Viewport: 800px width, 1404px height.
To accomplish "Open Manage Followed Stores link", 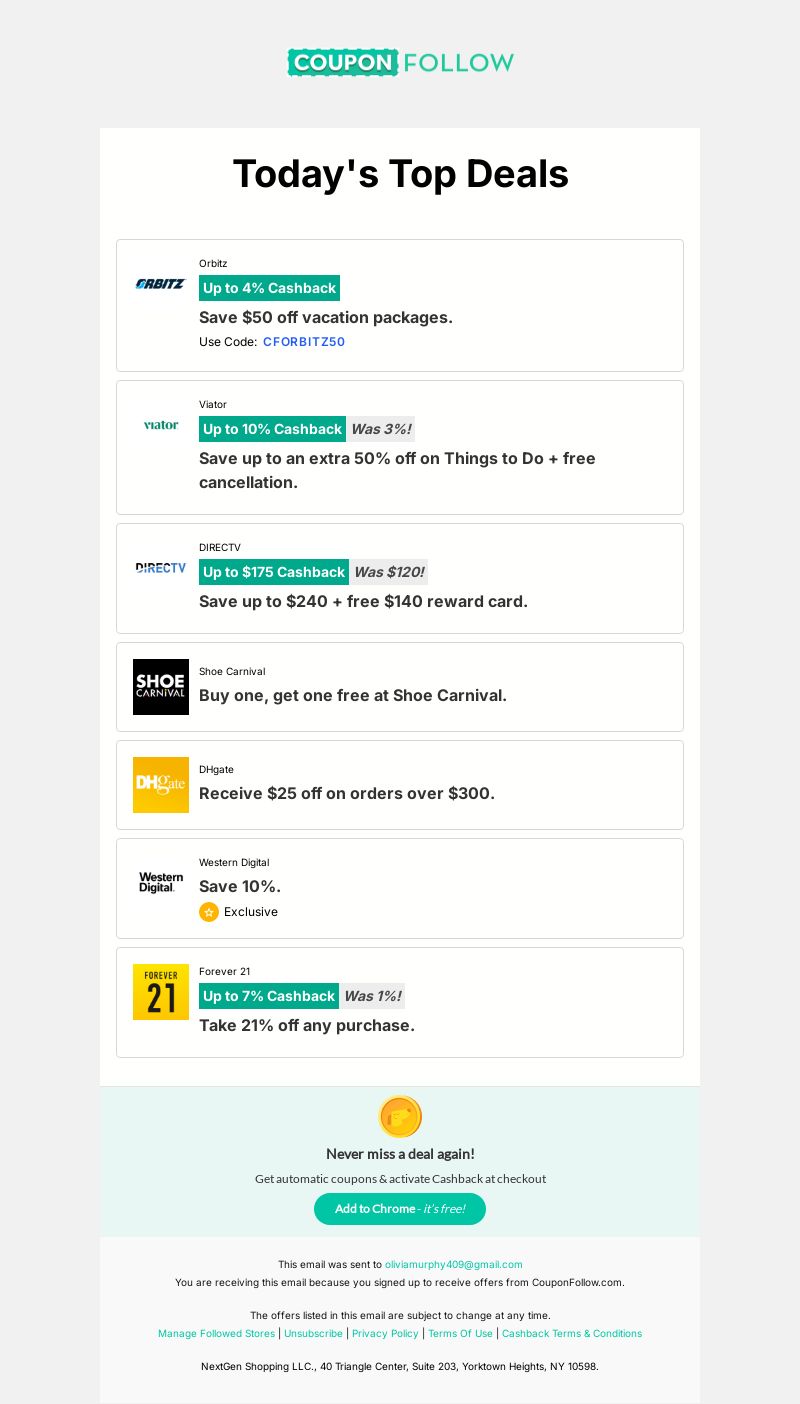I will tap(216, 1334).
